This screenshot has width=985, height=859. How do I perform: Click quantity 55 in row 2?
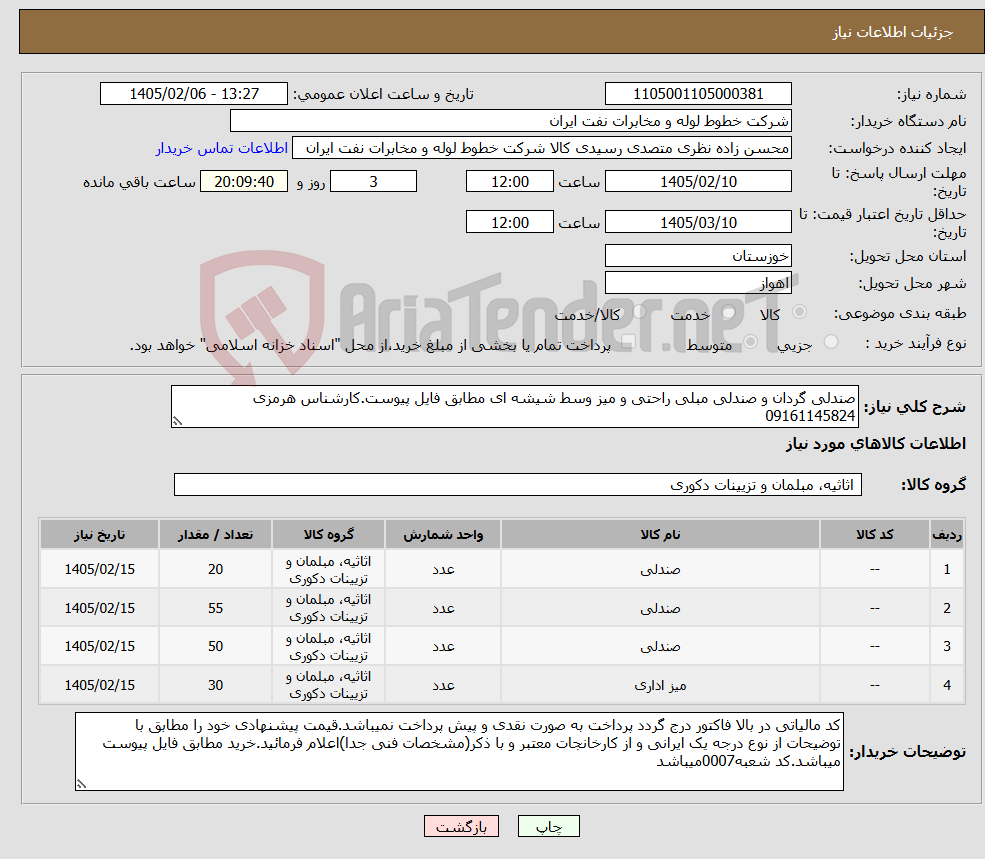click(215, 608)
